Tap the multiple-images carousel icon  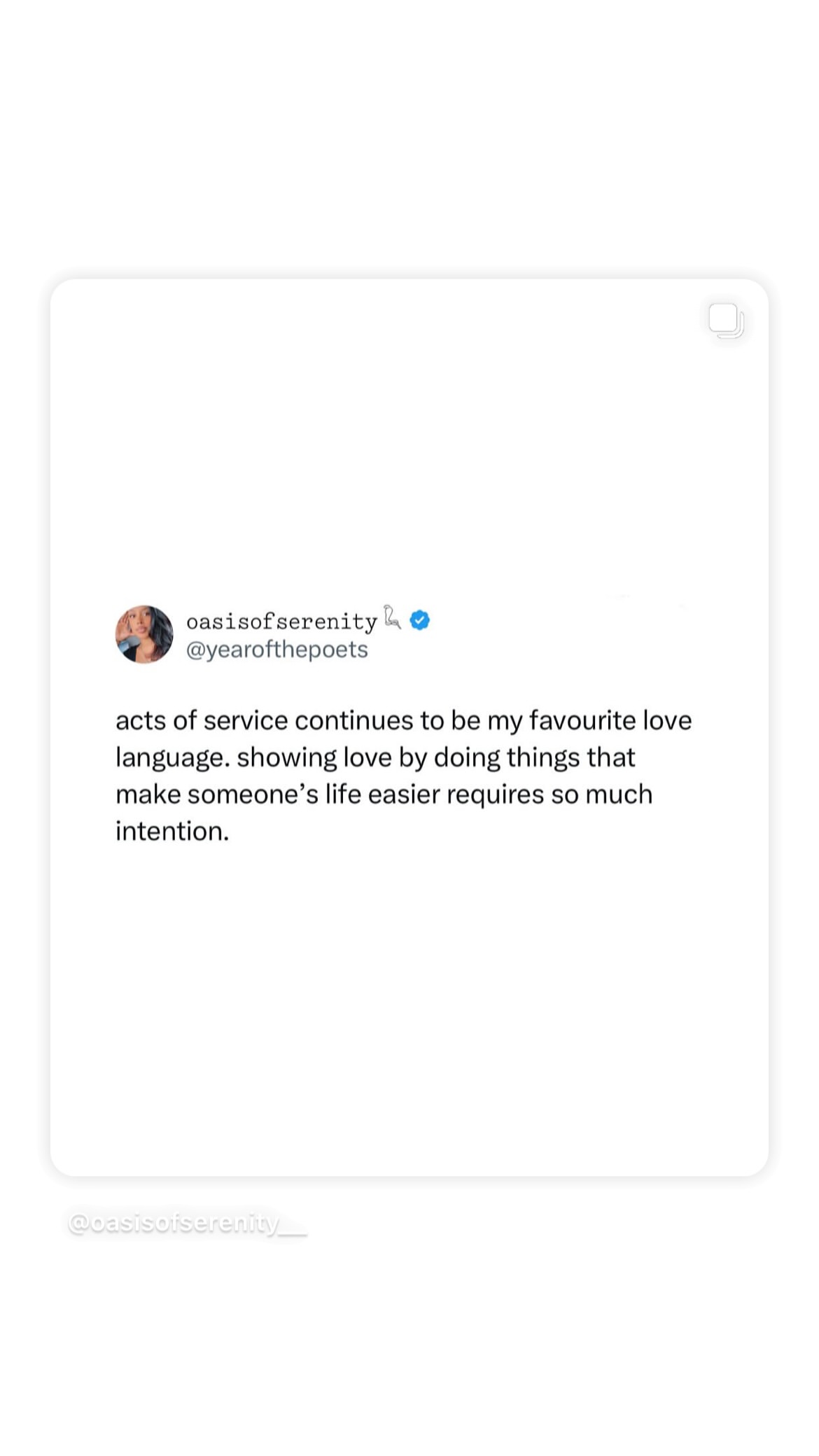726,321
